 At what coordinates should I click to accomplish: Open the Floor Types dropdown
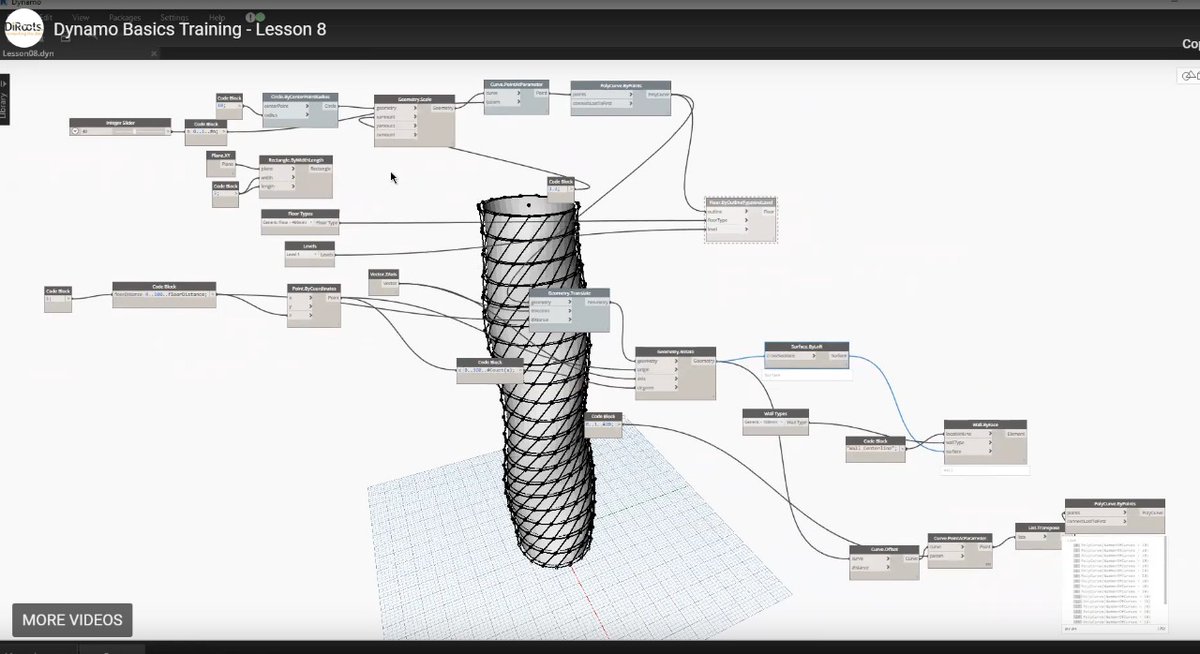pos(287,225)
